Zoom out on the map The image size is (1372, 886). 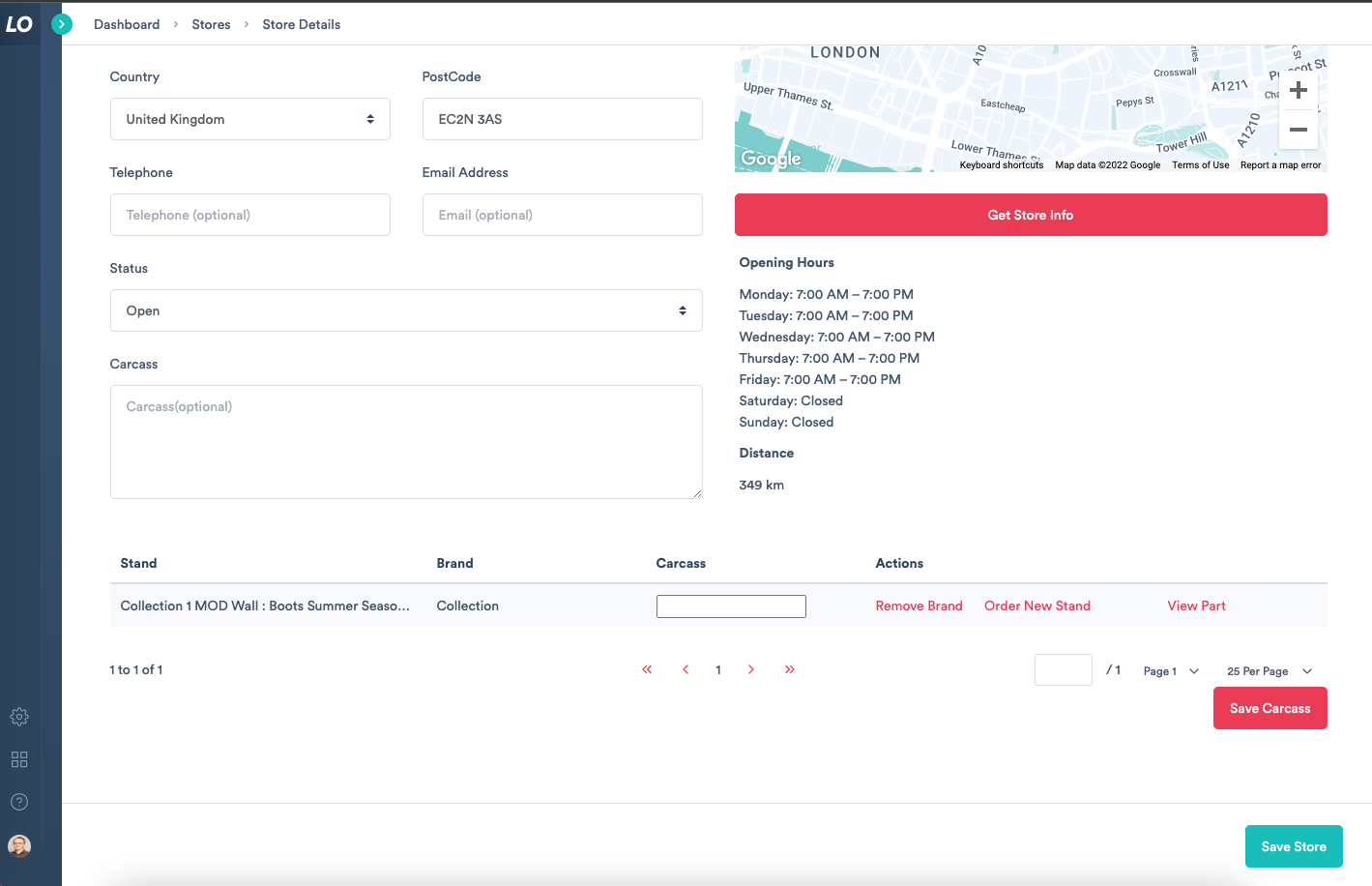click(x=1299, y=130)
